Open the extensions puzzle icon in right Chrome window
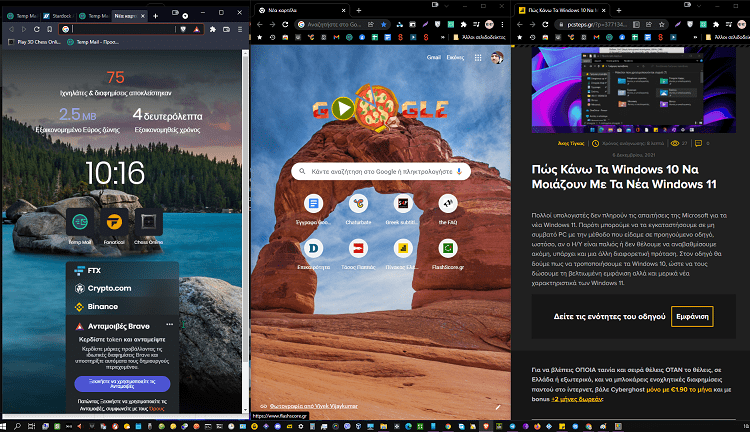750x432 pixels. tap(716, 24)
